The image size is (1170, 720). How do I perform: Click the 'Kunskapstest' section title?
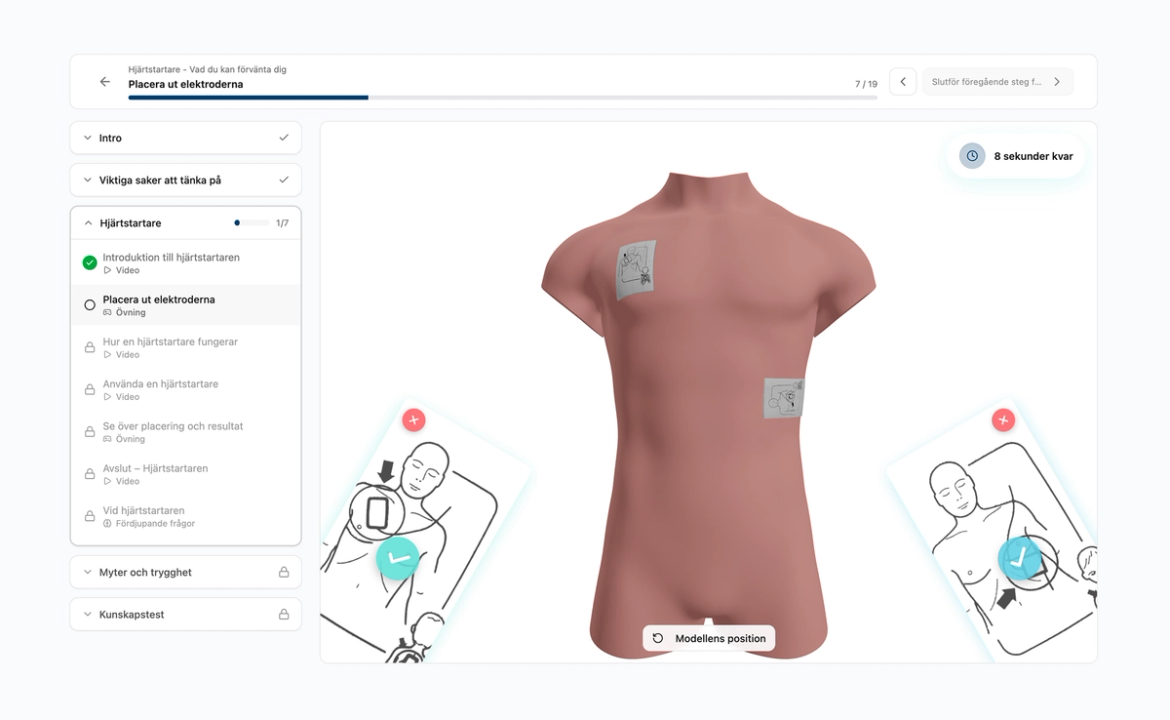coord(131,615)
